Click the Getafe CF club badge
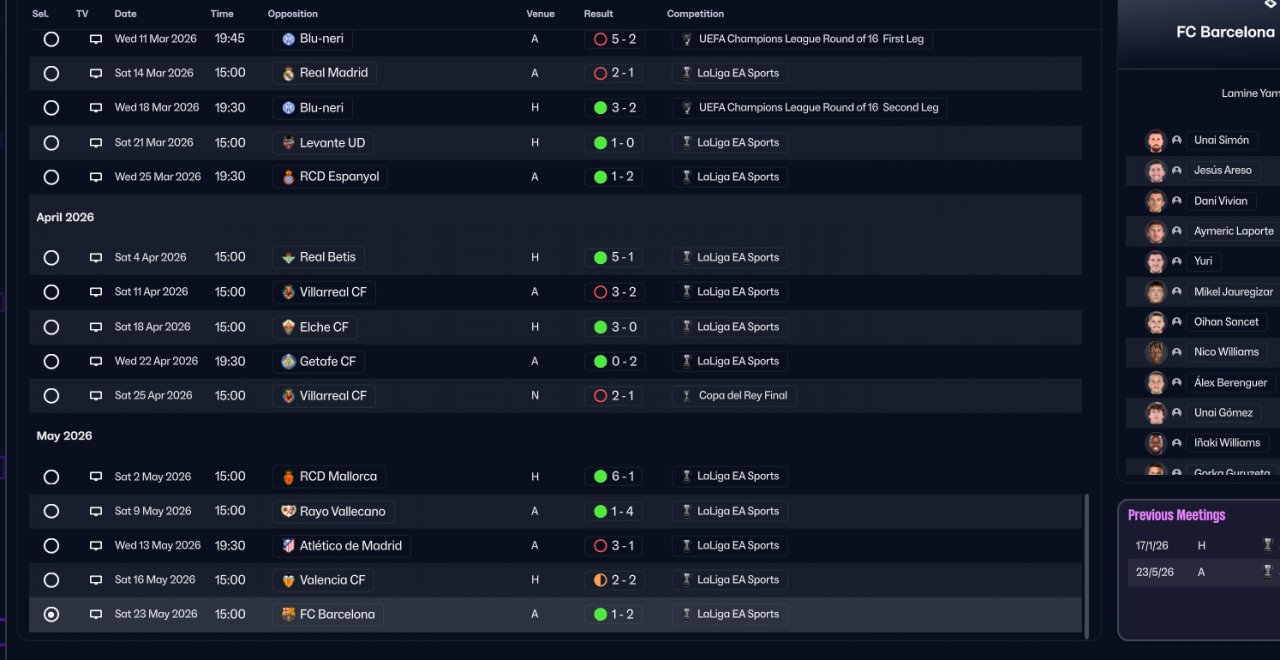Screen dimensions: 1280x660 [x=288, y=362]
